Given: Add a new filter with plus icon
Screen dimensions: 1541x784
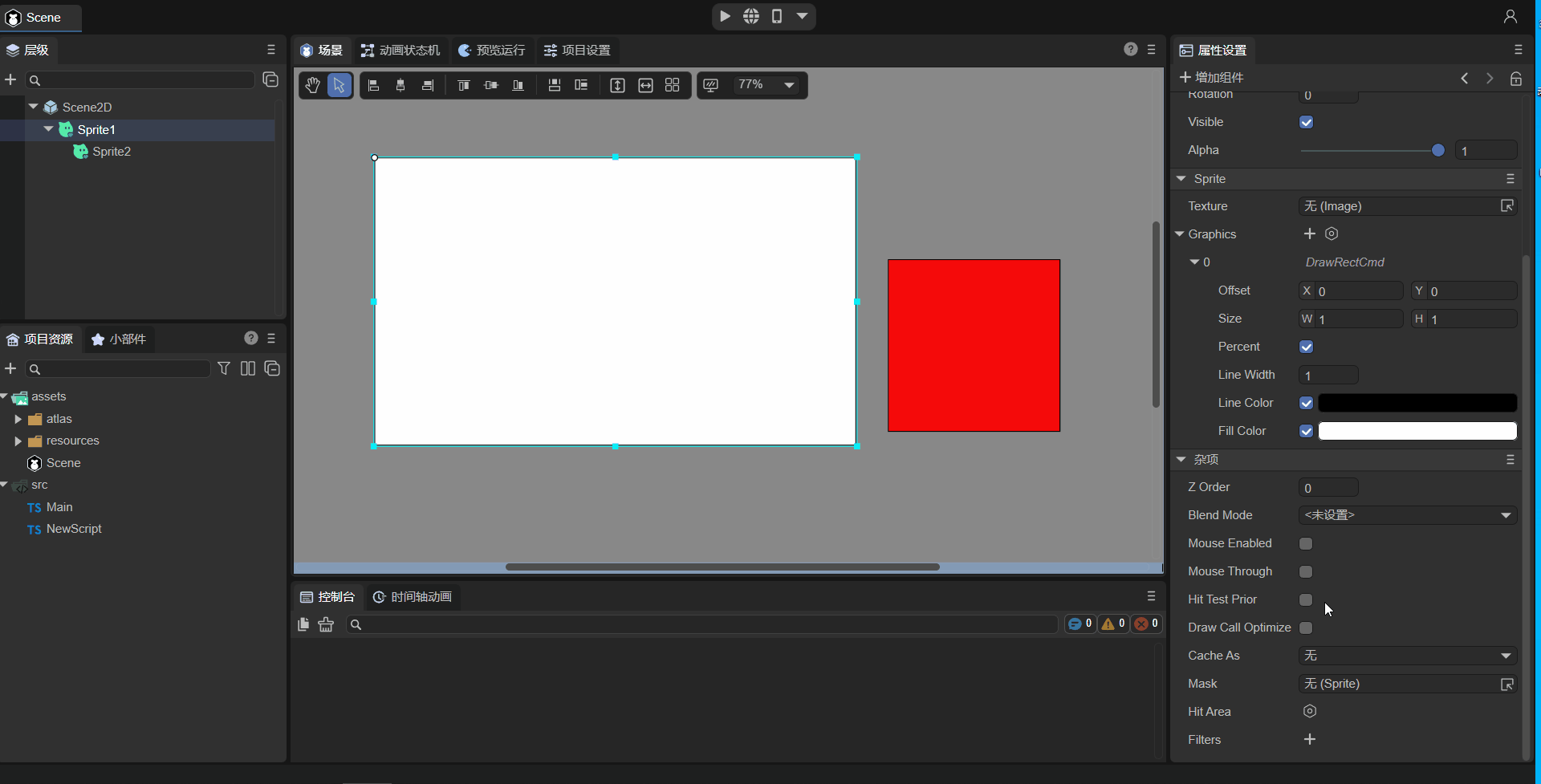Looking at the screenshot, I should click(x=1310, y=739).
